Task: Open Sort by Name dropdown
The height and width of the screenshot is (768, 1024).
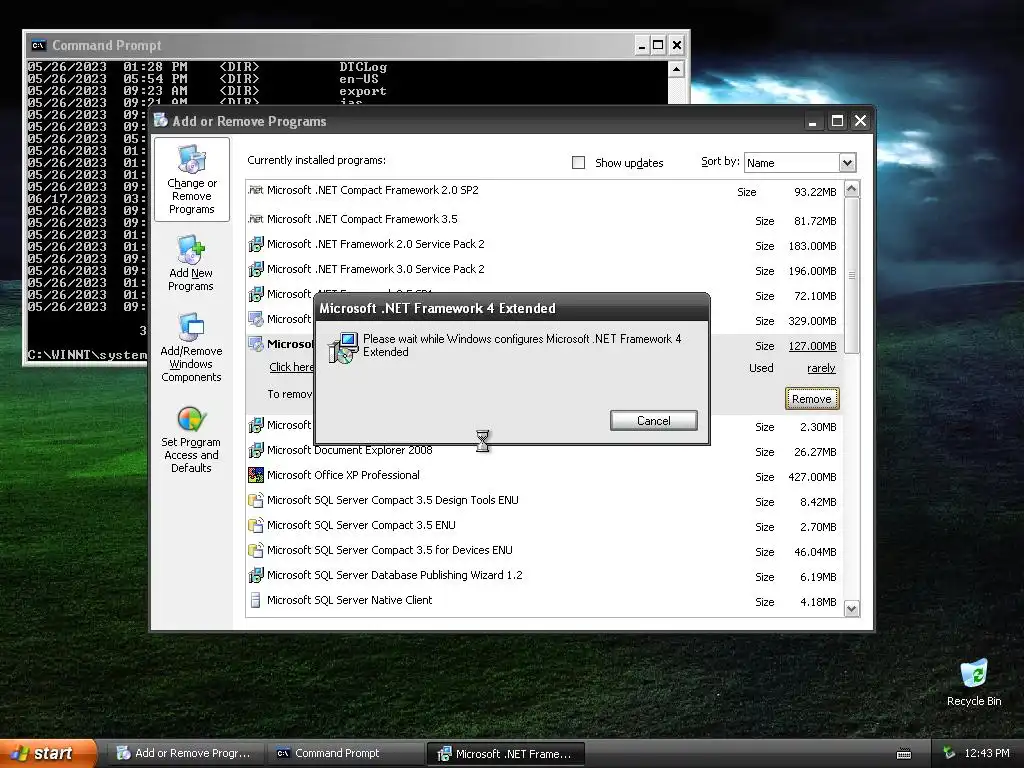Action: [x=847, y=163]
